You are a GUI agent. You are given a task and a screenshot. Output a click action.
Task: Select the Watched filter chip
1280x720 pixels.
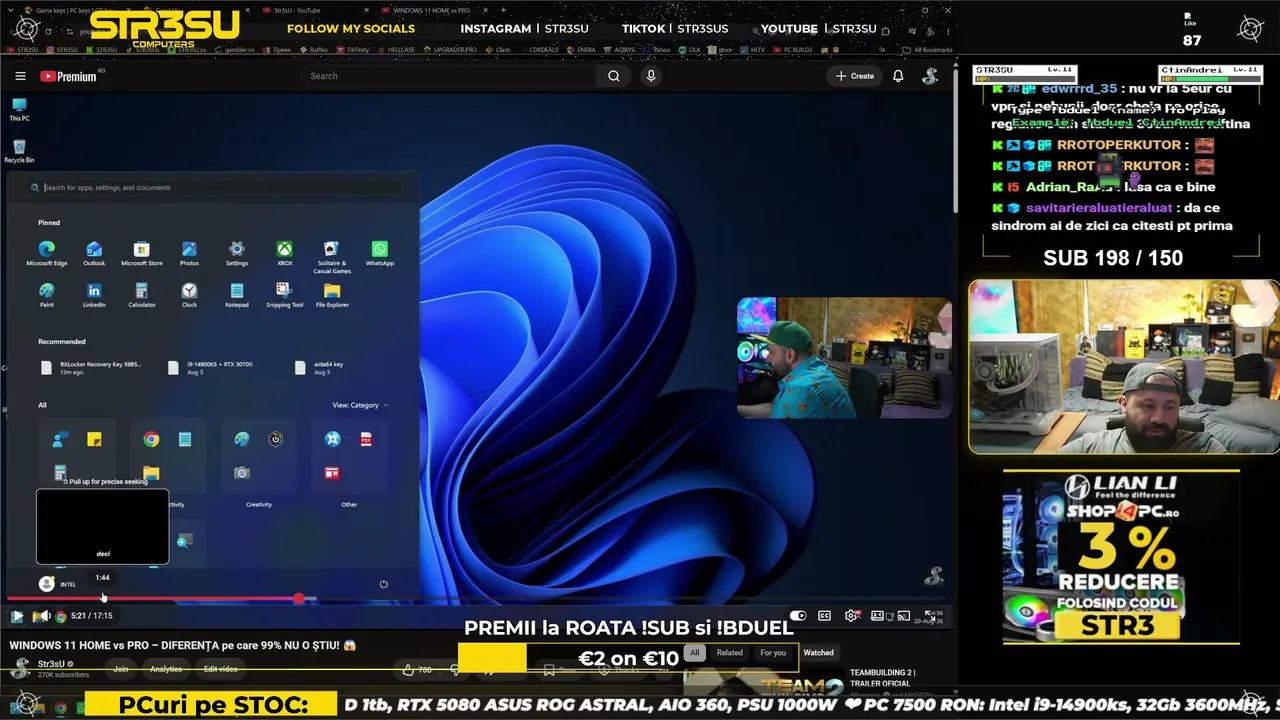[x=818, y=653]
